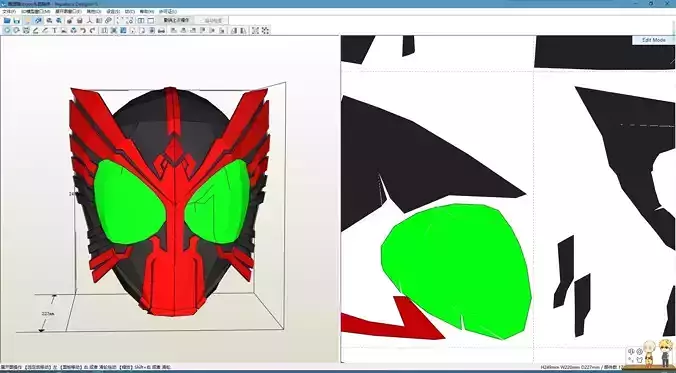Image resolution: width=676 pixels, height=373 pixels.
Task: Open the 文件(F) menu
Action: 9,12
